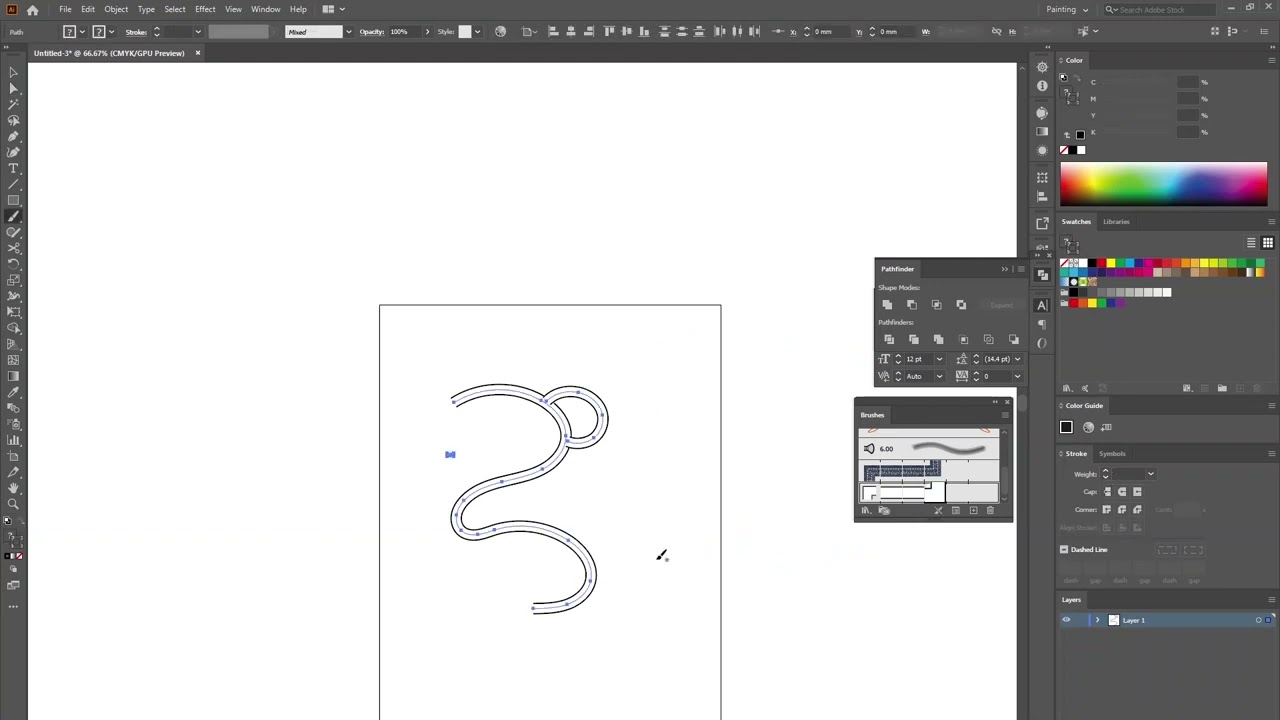
Task: Switch Swatches panel to list view
Action: coord(1251,243)
